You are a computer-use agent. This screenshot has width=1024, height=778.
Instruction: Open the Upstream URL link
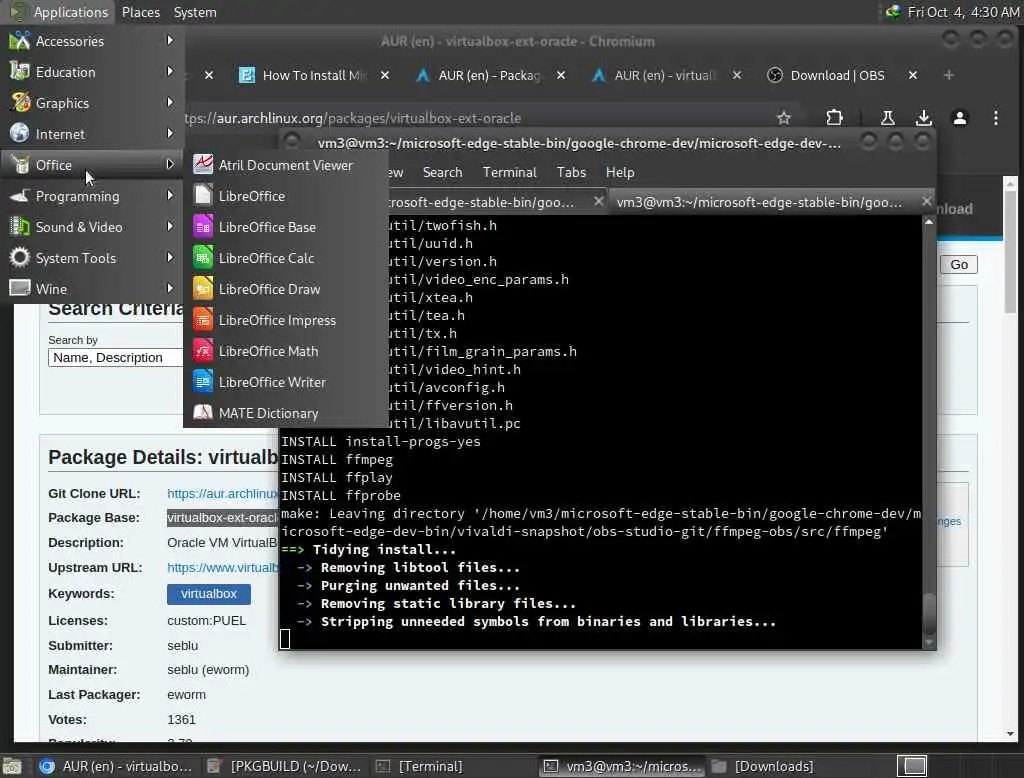pyautogui.click(x=222, y=568)
